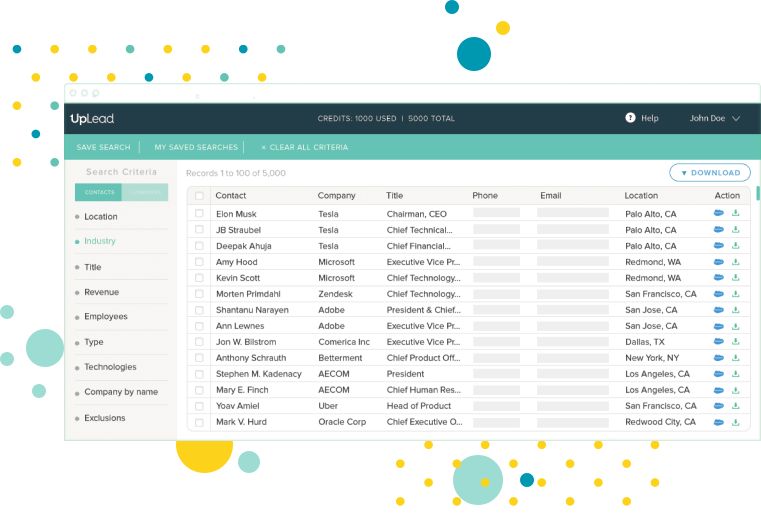Click the 'Comerica Inc' company cell
The image size is (761, 516).
click(x=344, y=342)
